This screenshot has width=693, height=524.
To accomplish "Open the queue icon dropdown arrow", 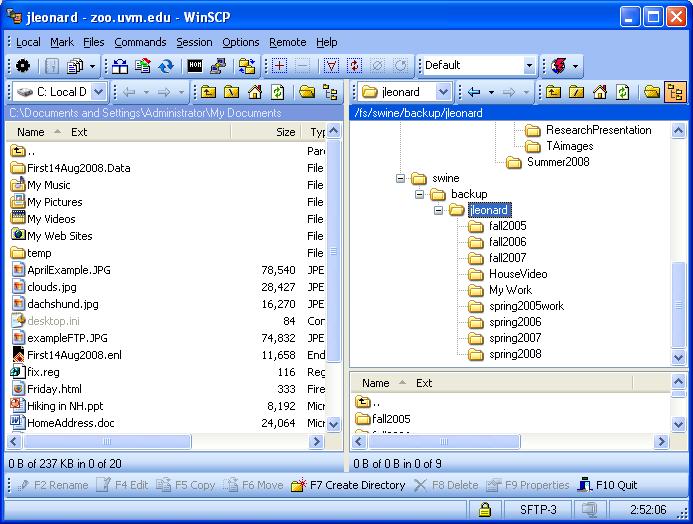I will [x=92, y=66].
